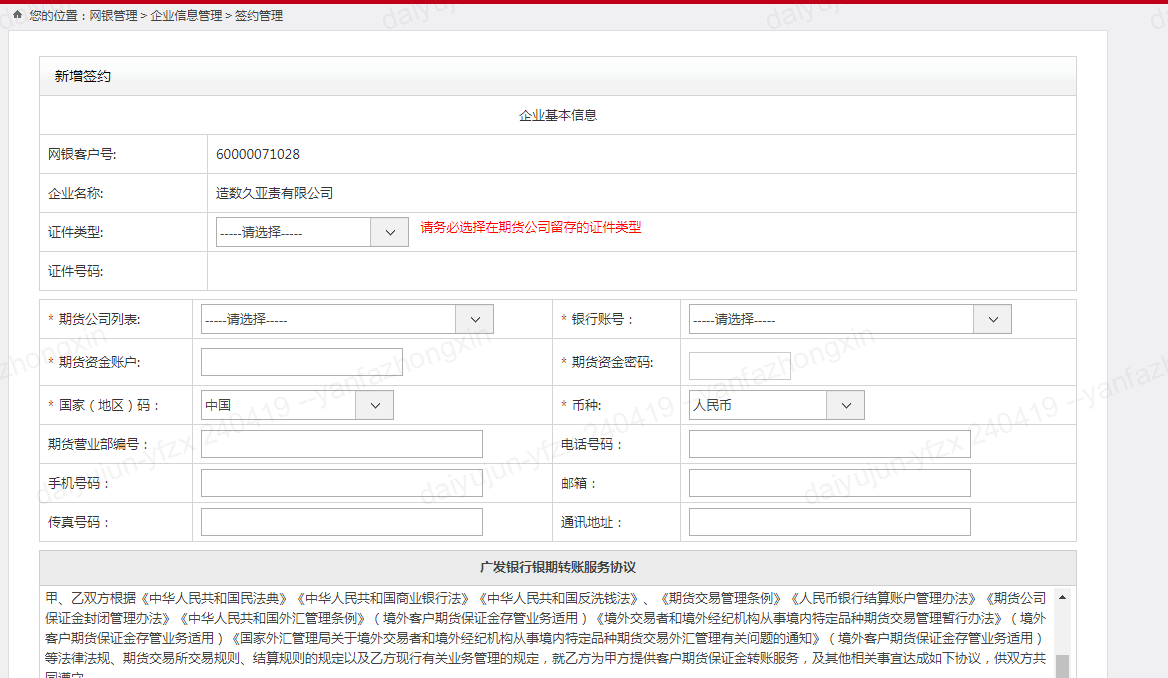Click into the 手机号码 field

point(341,483)
